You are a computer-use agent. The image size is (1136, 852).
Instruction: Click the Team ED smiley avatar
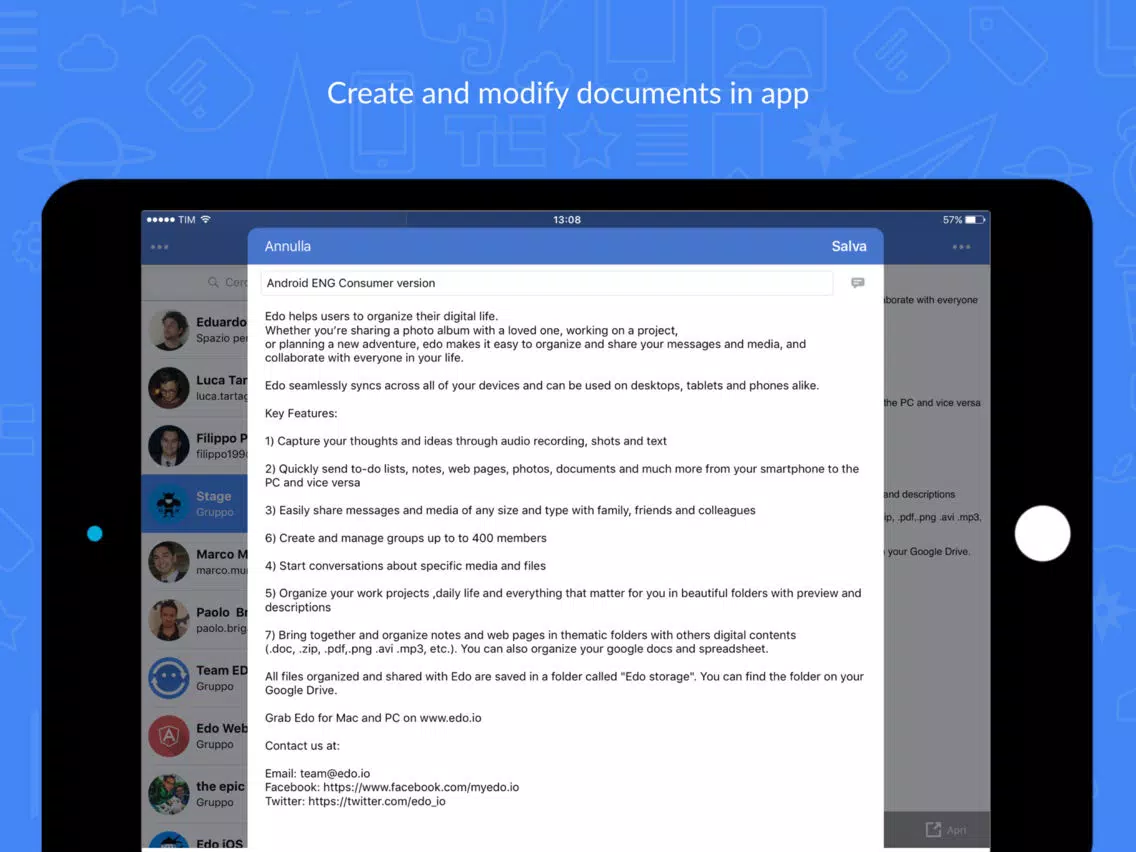point(169,677)
